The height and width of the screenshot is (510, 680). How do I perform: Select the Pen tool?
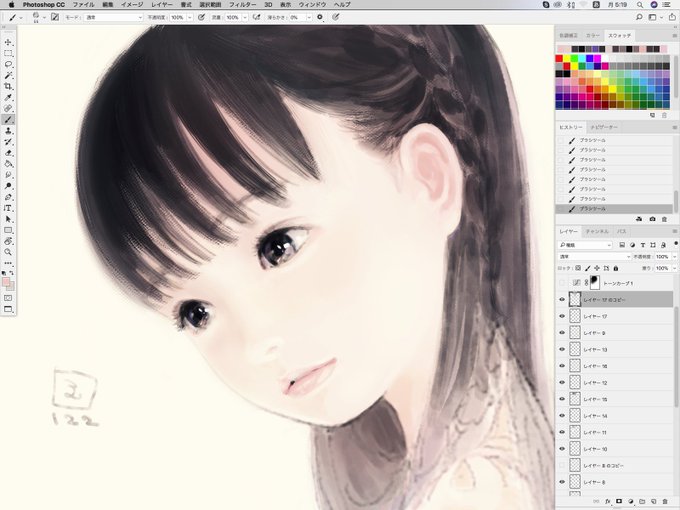(8, 197)
